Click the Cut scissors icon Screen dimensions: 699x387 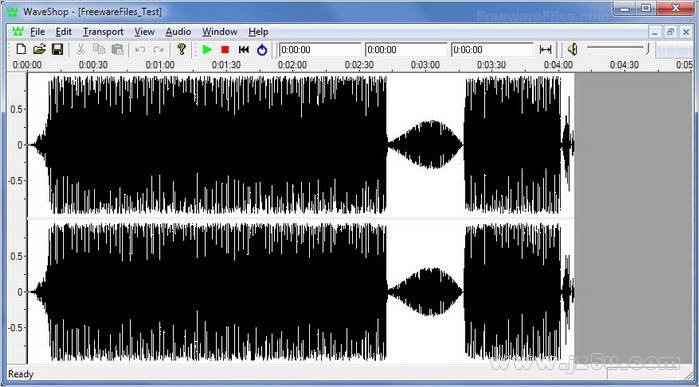point(81,49)
